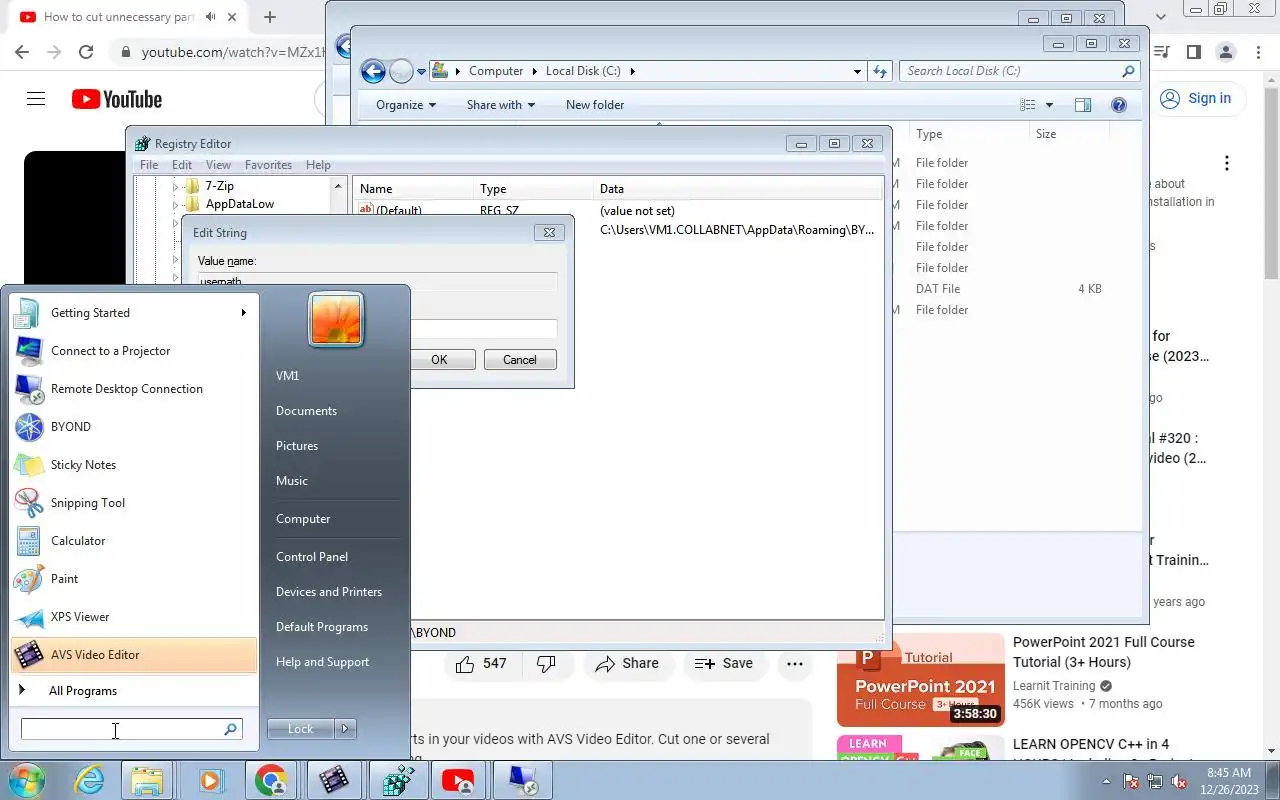Image resolution: width=1280 pixels, height=800 pixels.
Task: Click Chrome new tab plus button
Action: click(270, 17)
